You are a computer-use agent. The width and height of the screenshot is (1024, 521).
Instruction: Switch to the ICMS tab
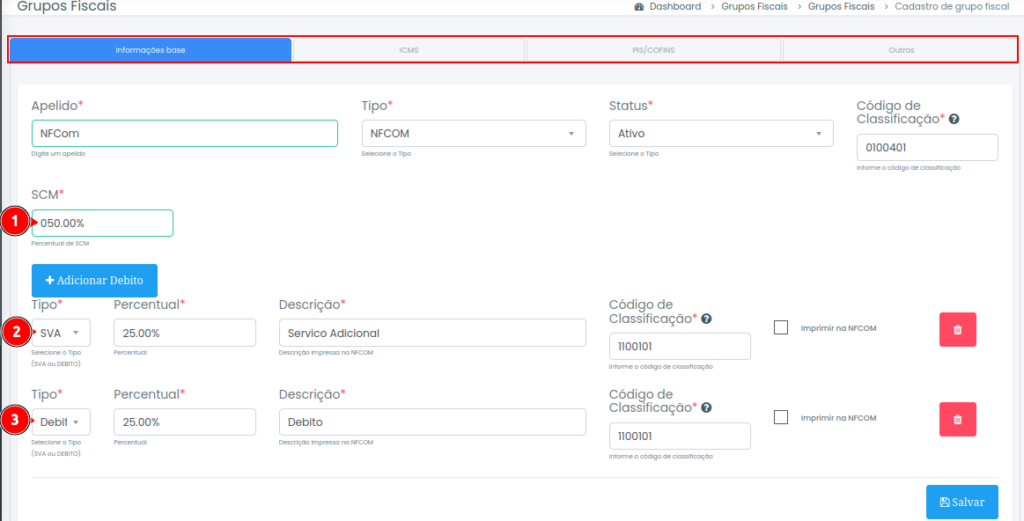click(x=408, y=50)
